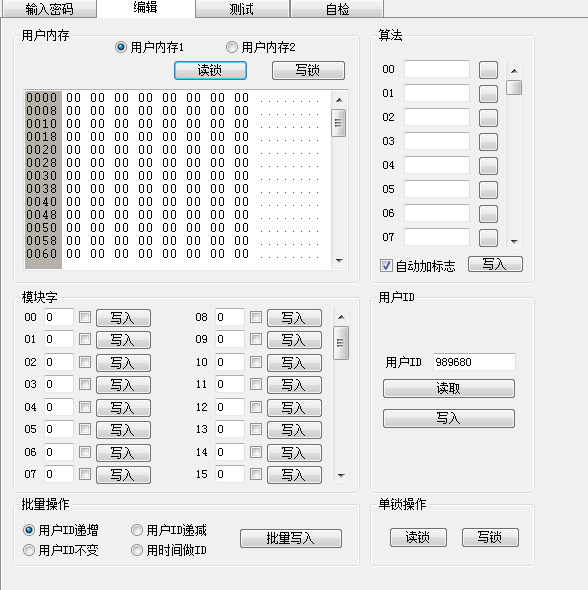
Task: Click up arrow of 算法 scrollbar
Action: click(514, 71)
